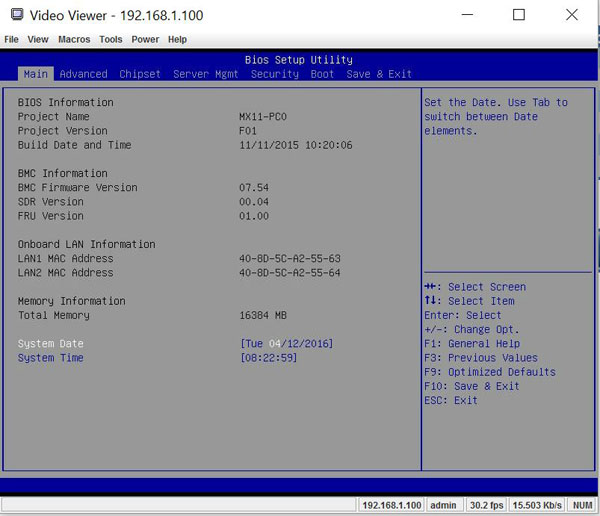The height and width of the screenshot is (516, 600).
Task: Select the Main BIOS tab
Action: [35, 74]
